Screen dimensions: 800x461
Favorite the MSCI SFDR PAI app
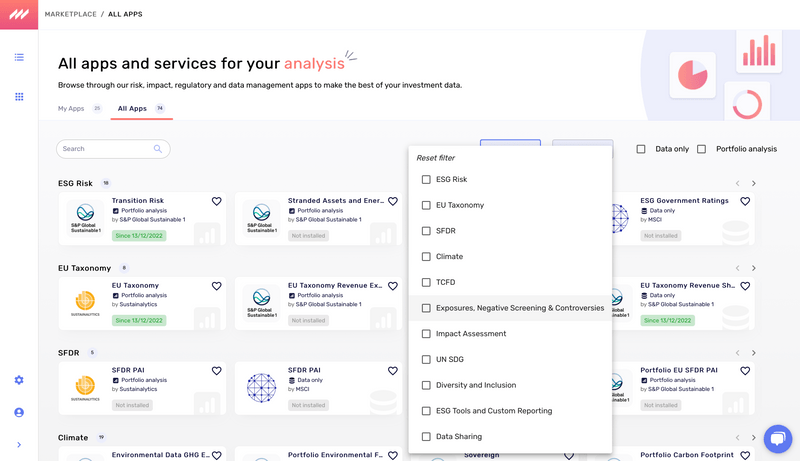(x=392, y=371)
